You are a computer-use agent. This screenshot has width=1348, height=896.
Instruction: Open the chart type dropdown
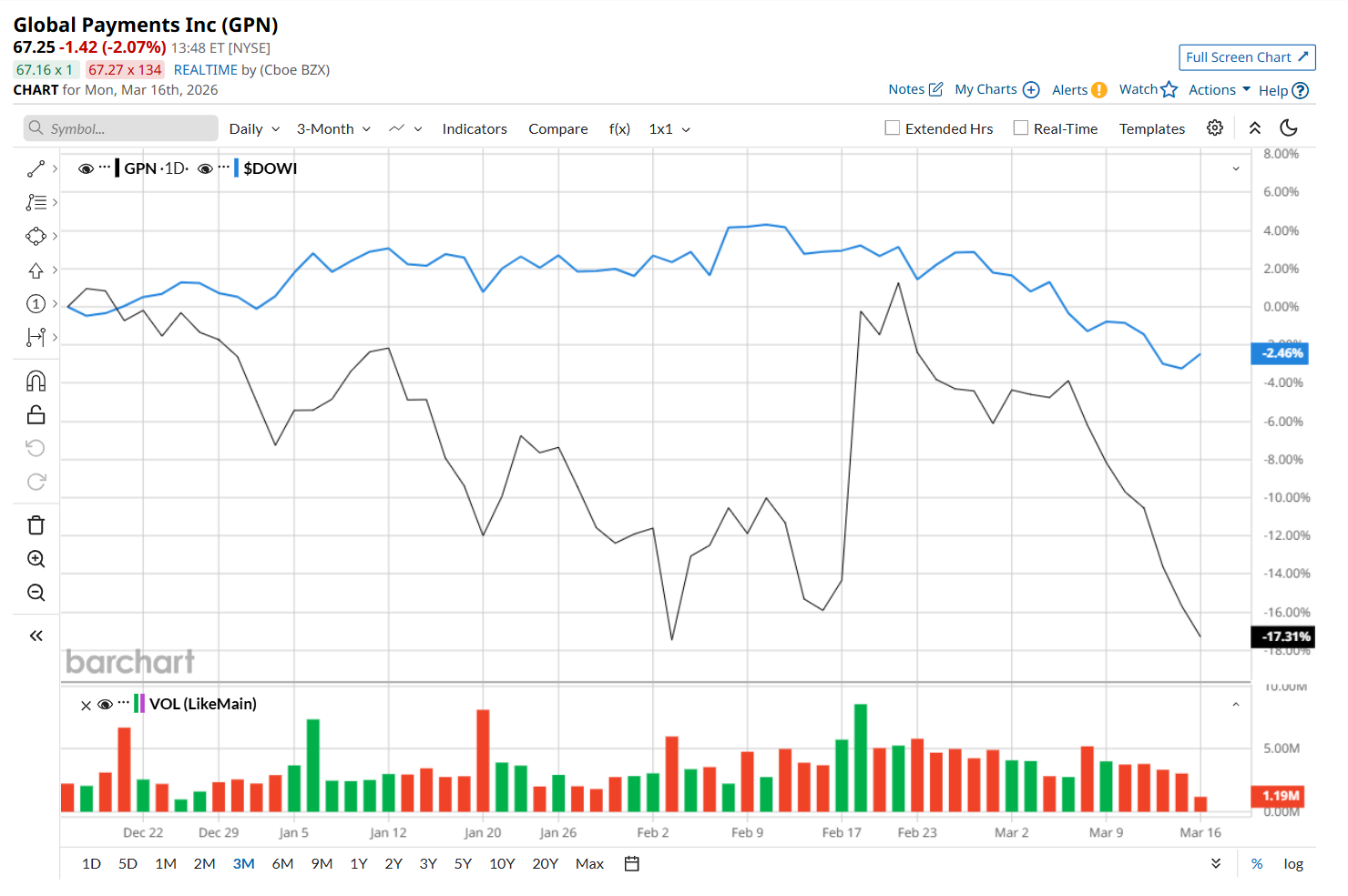click(405, 128)
